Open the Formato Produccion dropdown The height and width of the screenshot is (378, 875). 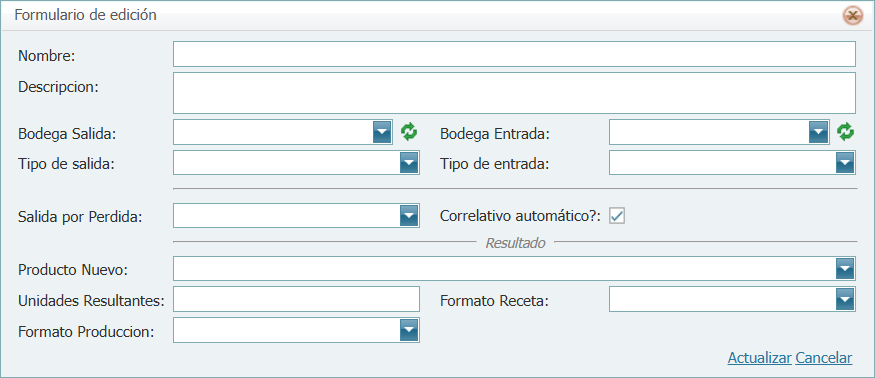pyautogui.click(x=409, y=331)
